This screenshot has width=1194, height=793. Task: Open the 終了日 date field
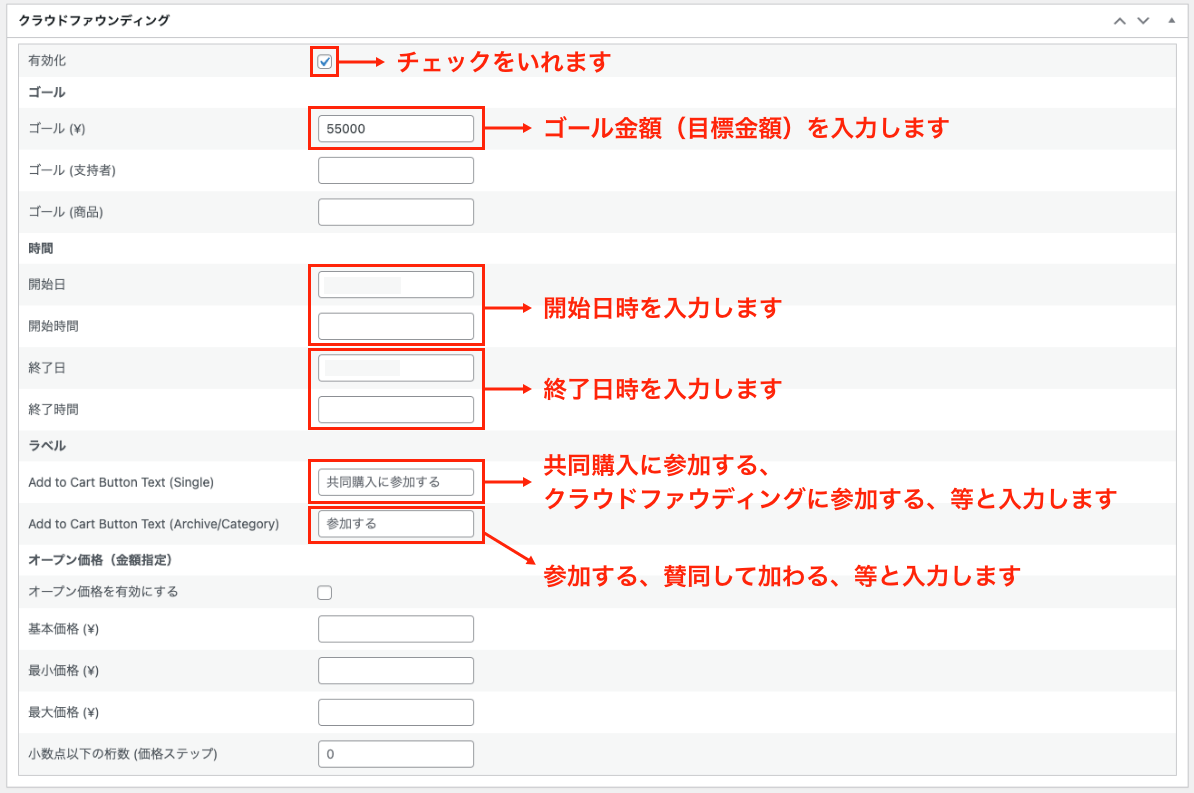[395, 368]
